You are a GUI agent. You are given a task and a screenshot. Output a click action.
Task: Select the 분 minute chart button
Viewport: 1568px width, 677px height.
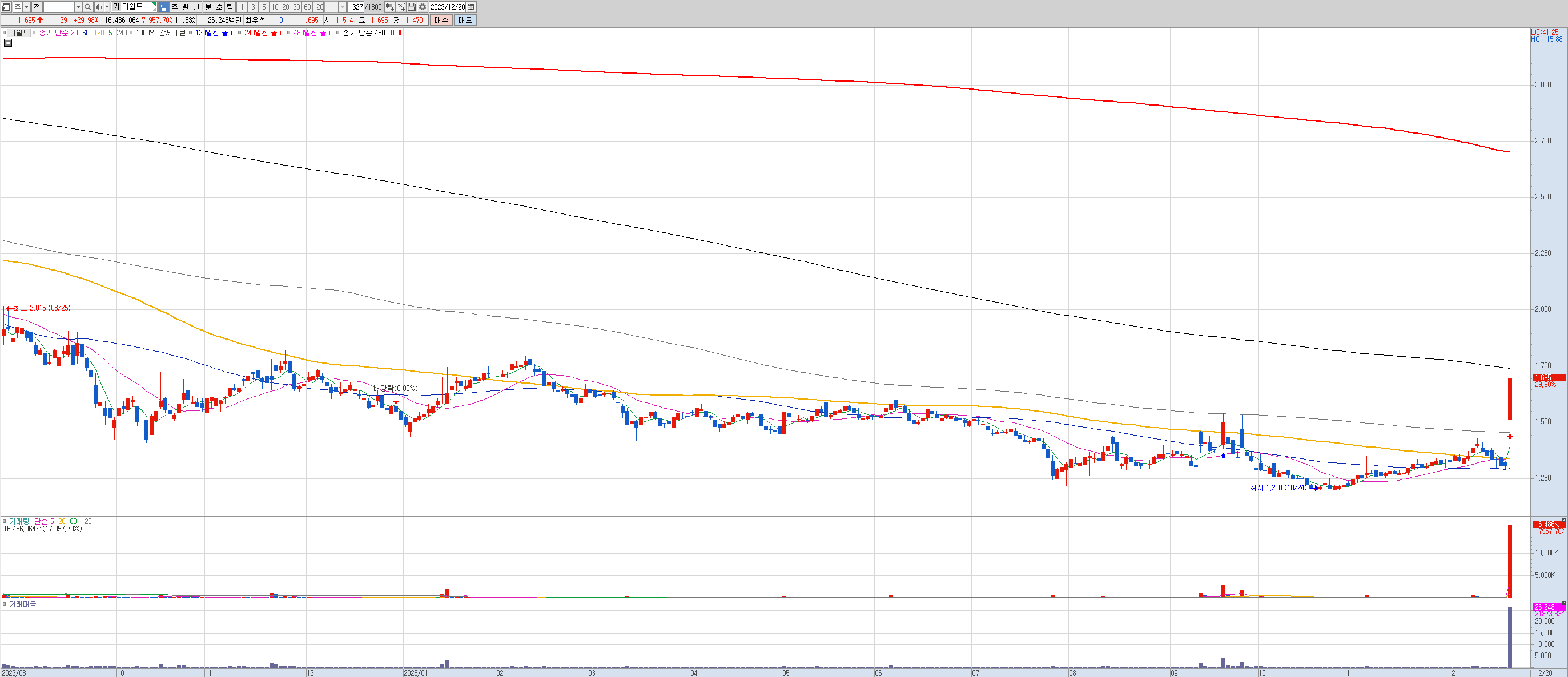(x=208, y=7)
